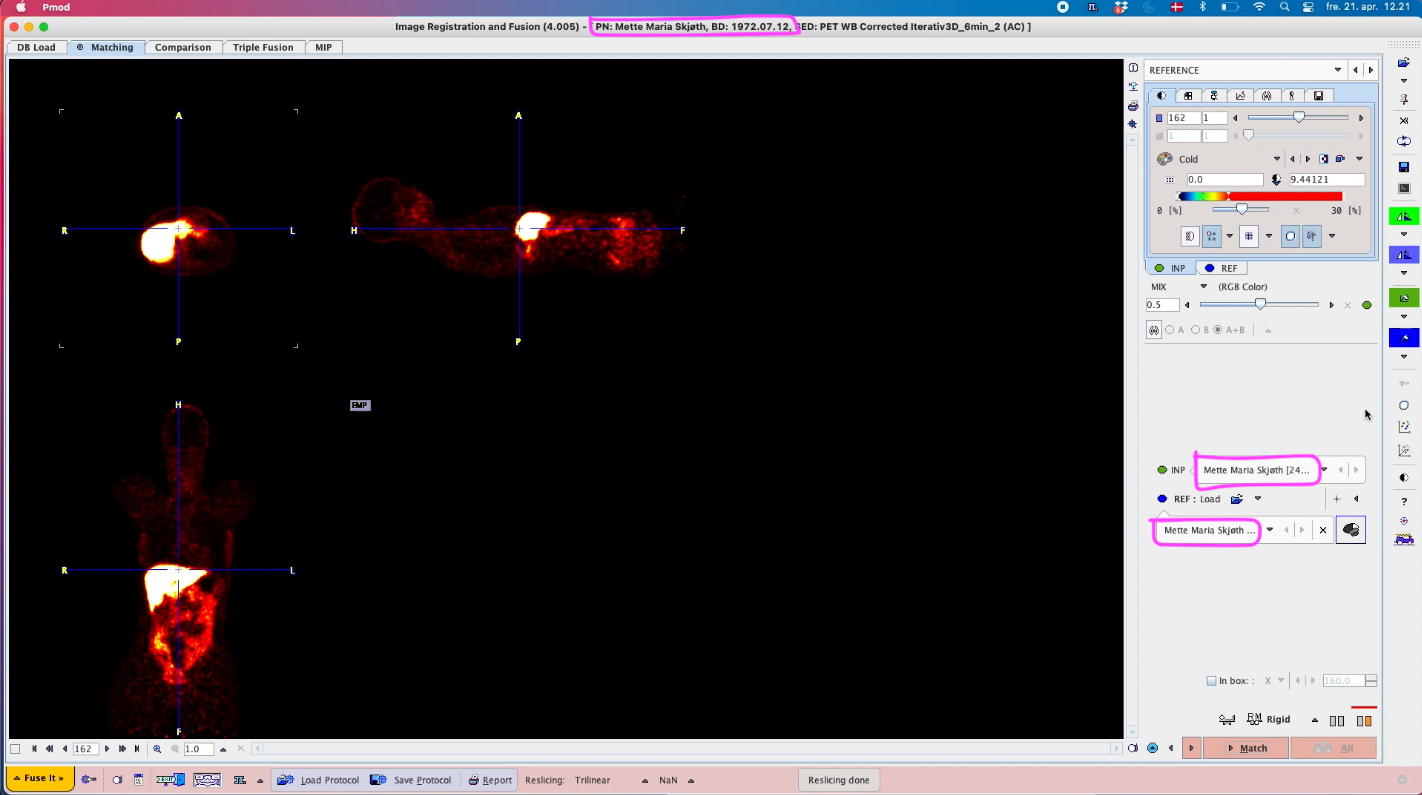Switch to the Matching tab
Image resolution: width=1422 pixels, height=795 pixels.
click(105, 47)
